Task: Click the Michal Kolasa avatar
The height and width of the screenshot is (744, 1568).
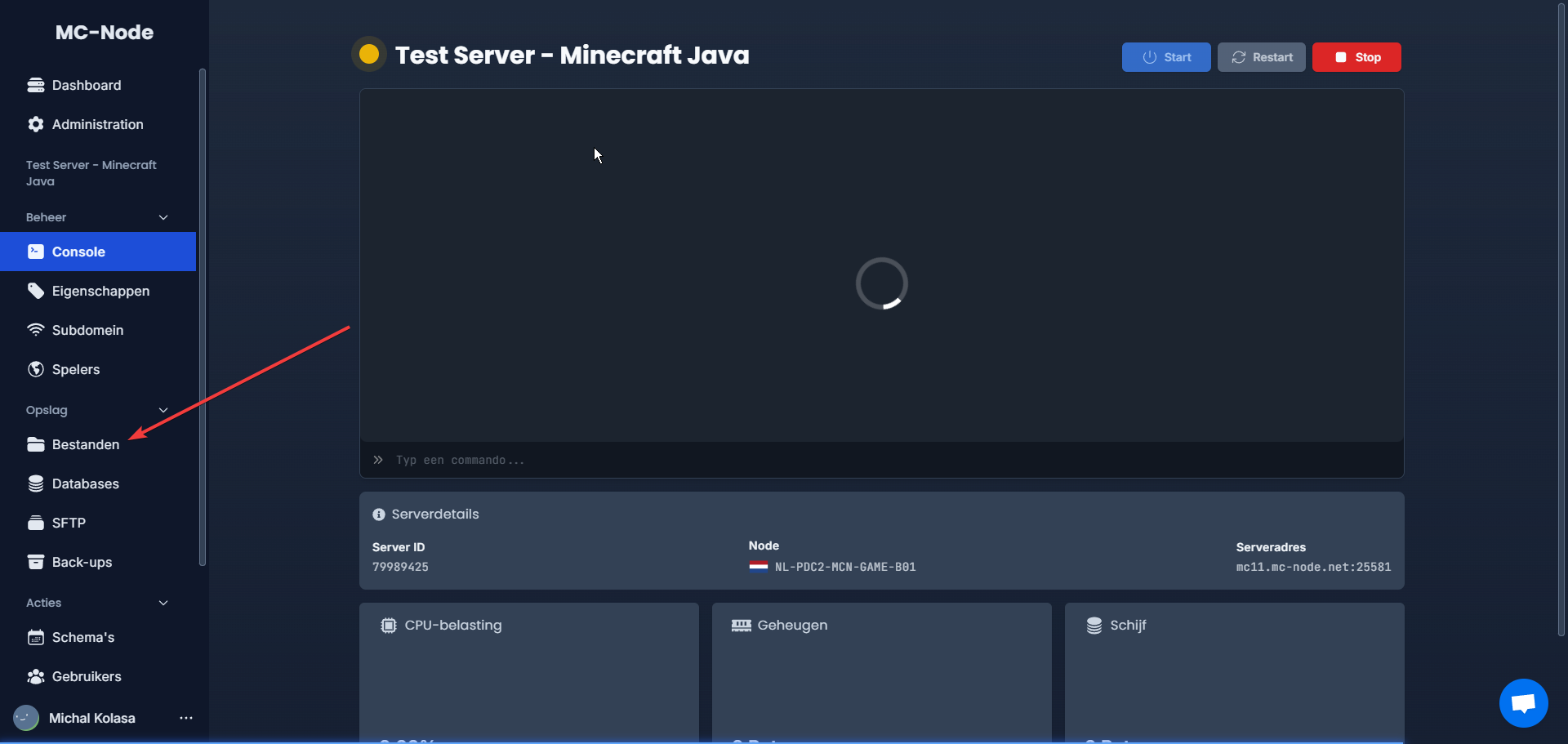Action: (x=26, y=718)
